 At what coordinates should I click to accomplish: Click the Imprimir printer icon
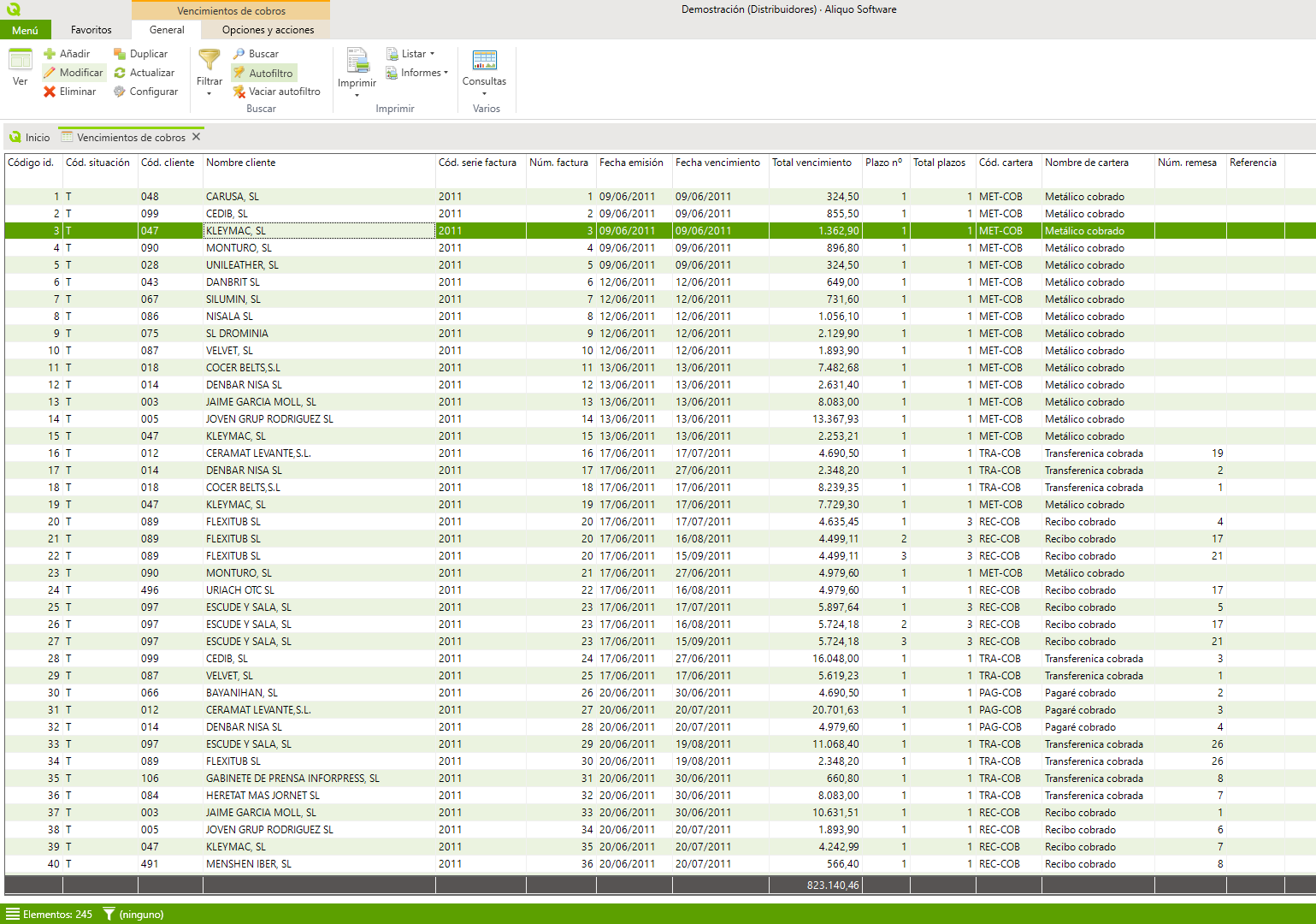coord(357,60)
